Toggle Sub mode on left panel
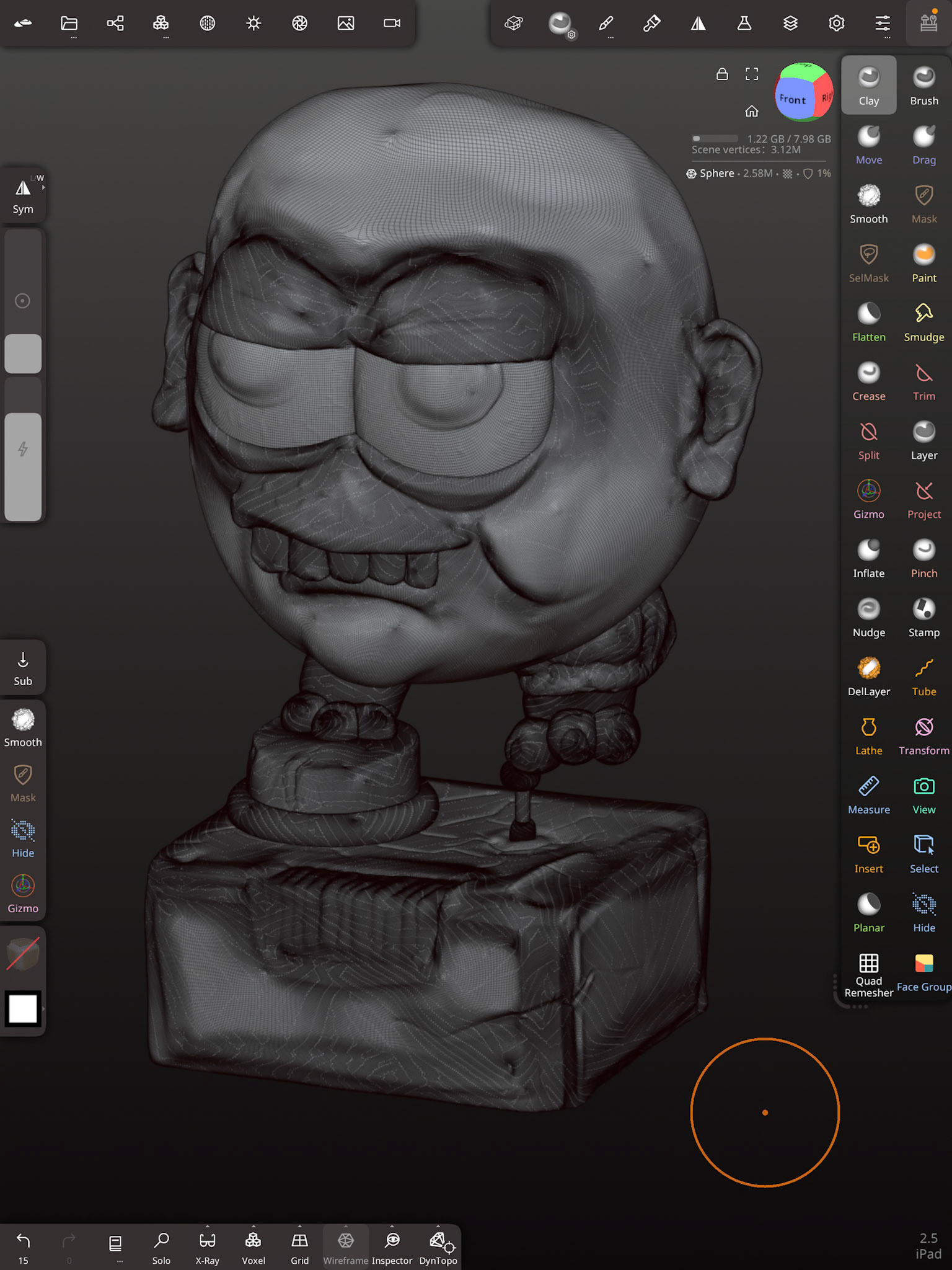The image size is (952, 1270). 23,668
